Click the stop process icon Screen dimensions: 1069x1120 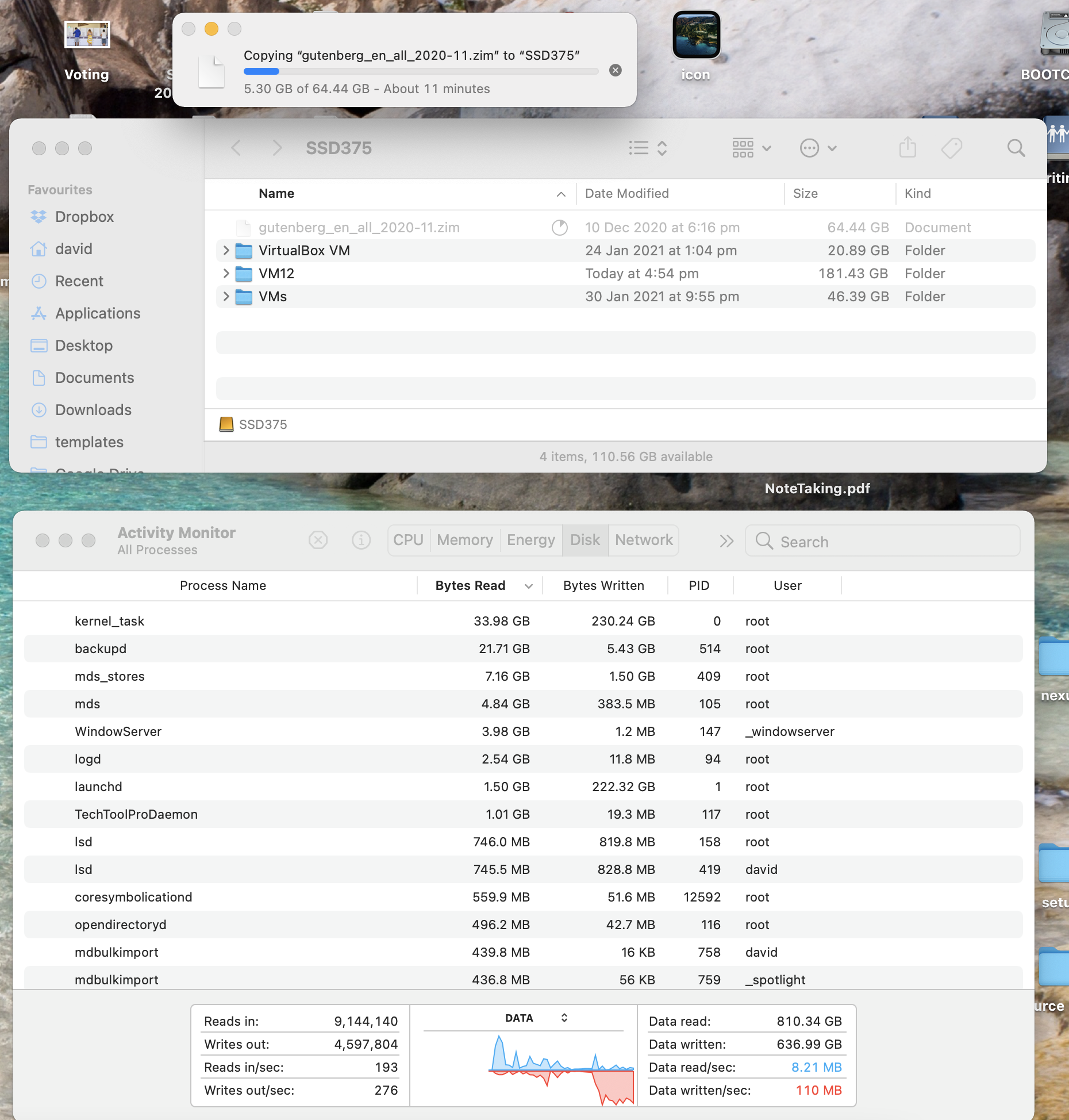click(318, 540)
